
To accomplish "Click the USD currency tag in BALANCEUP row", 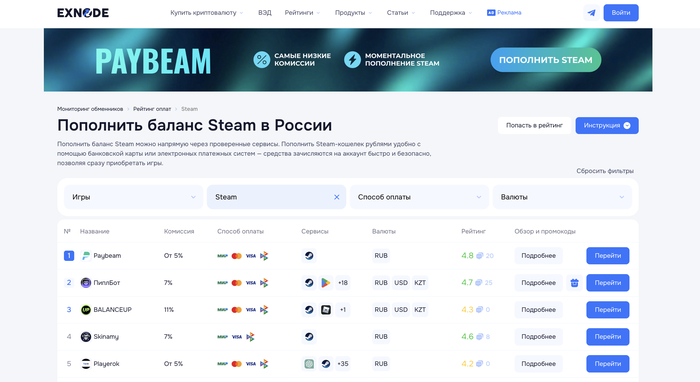I will tap(401, 310).
